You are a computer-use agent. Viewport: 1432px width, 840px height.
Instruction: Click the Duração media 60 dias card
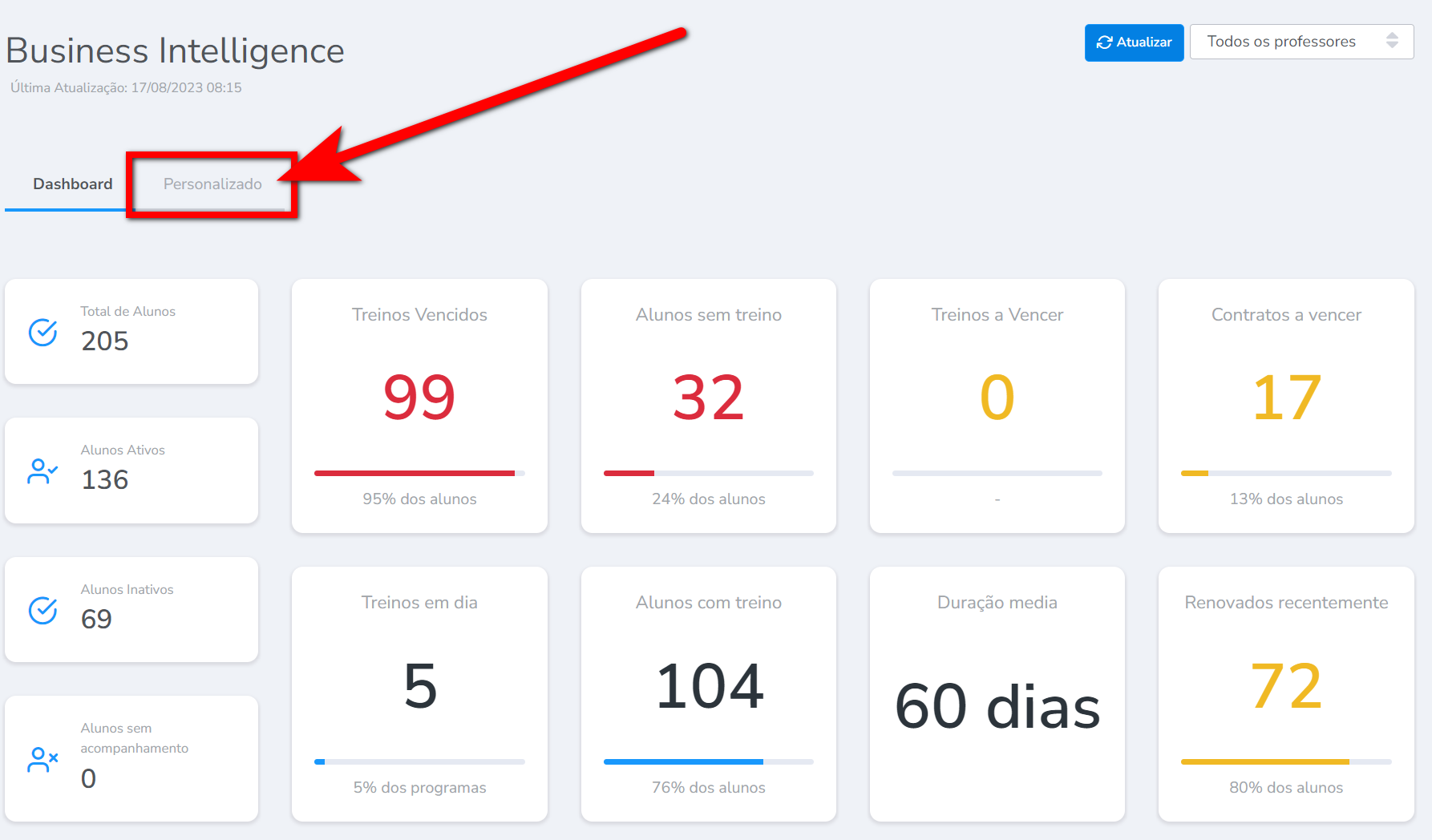(997, 694)
